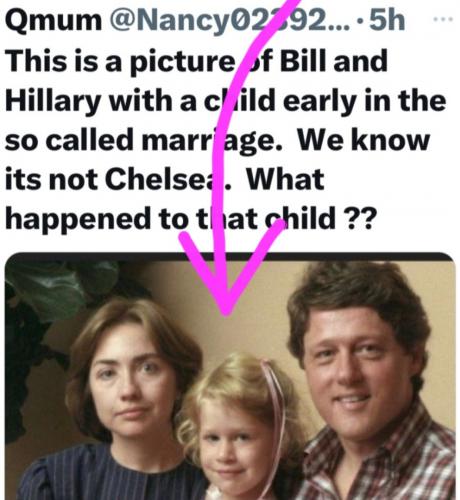Click the phrase 'so called marriage'
The height and width of the screenshot is (500, 460).
143,140
